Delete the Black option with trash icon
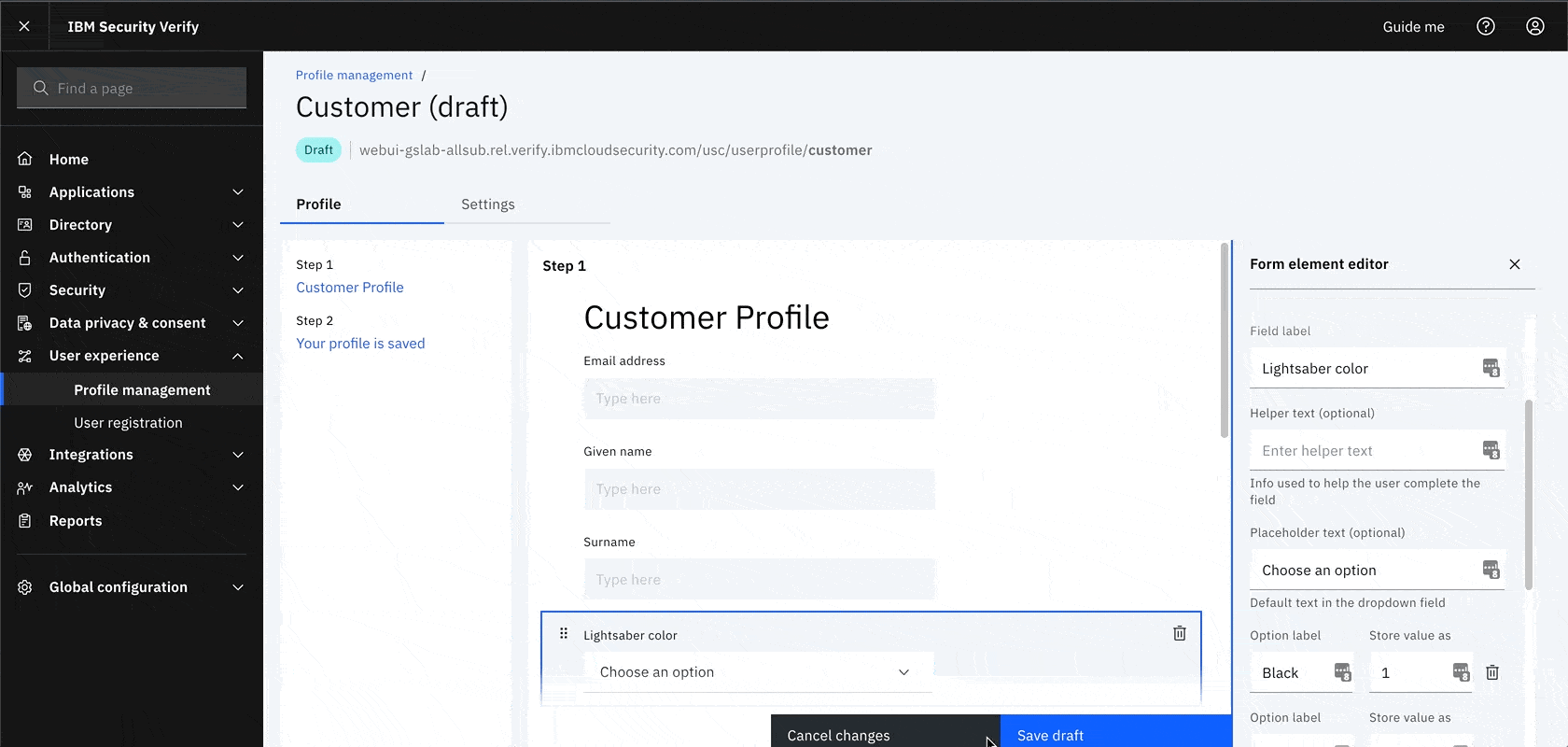This screenshot has height=747, width=1568. (1492, 672)
